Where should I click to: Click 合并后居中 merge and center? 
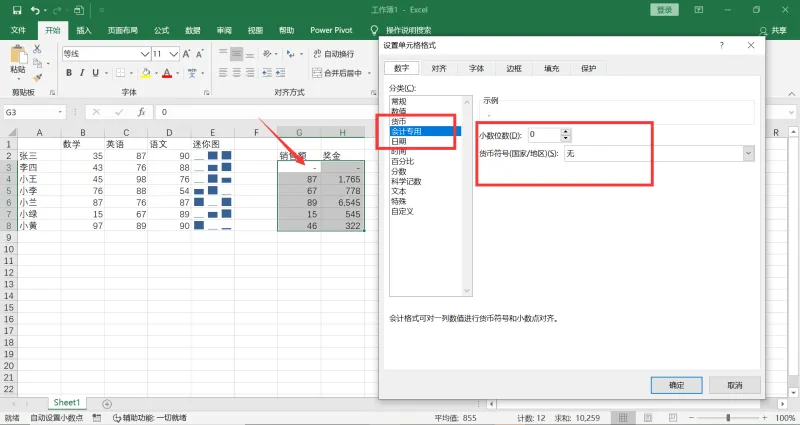pyautogui.click(x=337, y=73)
